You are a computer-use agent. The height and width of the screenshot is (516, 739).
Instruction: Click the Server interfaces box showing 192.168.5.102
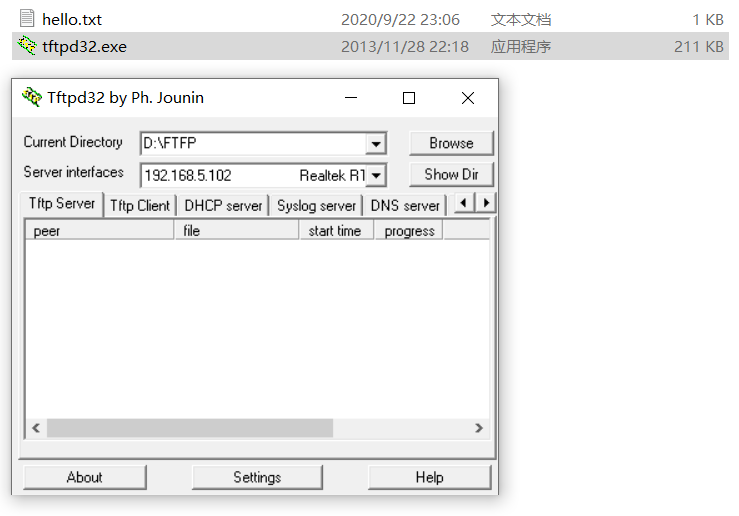[263, 175]
